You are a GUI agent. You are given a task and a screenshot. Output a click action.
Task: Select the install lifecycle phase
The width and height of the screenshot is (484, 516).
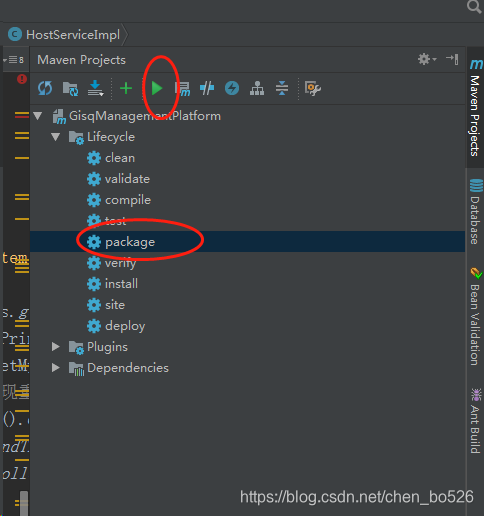(x=121, y=284)
